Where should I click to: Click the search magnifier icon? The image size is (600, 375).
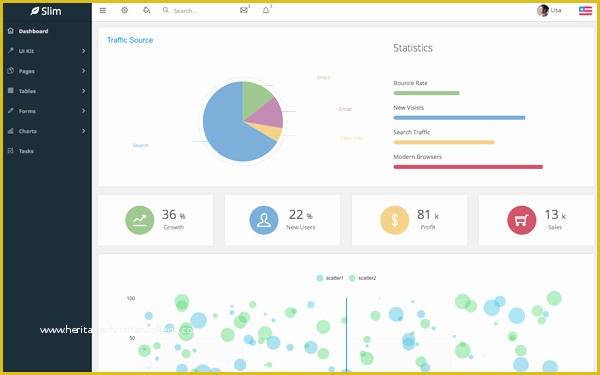[x=166, y=10]
